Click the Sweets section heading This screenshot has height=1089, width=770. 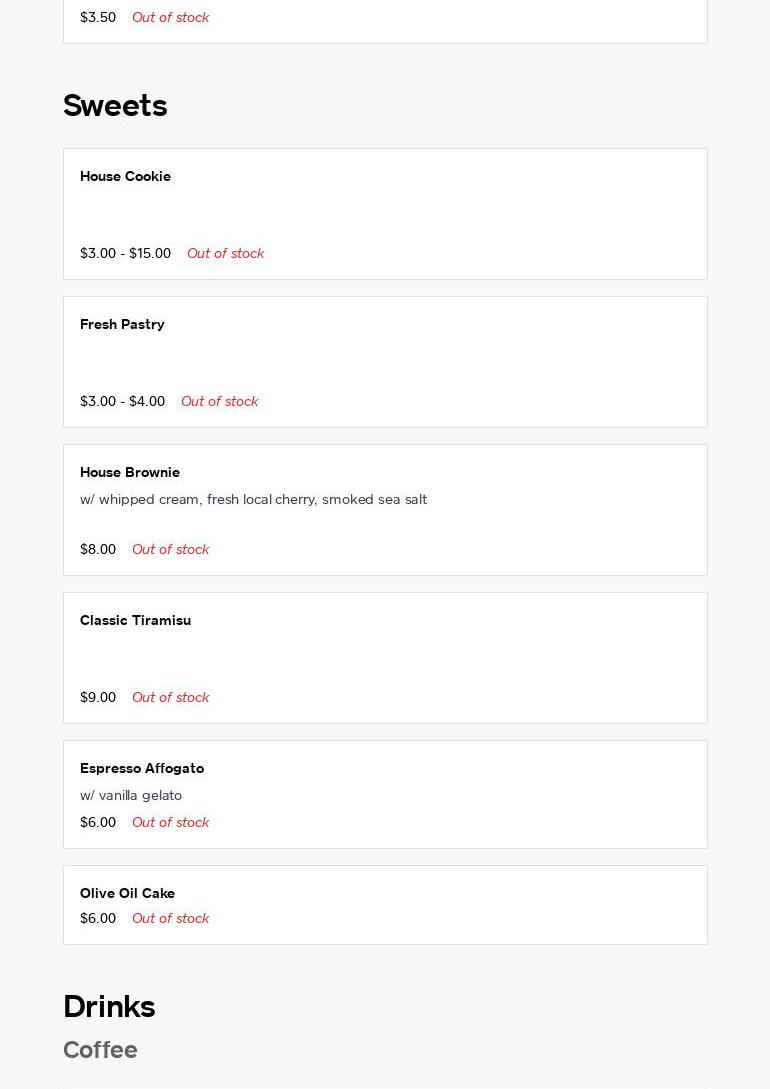coord(115,106)
